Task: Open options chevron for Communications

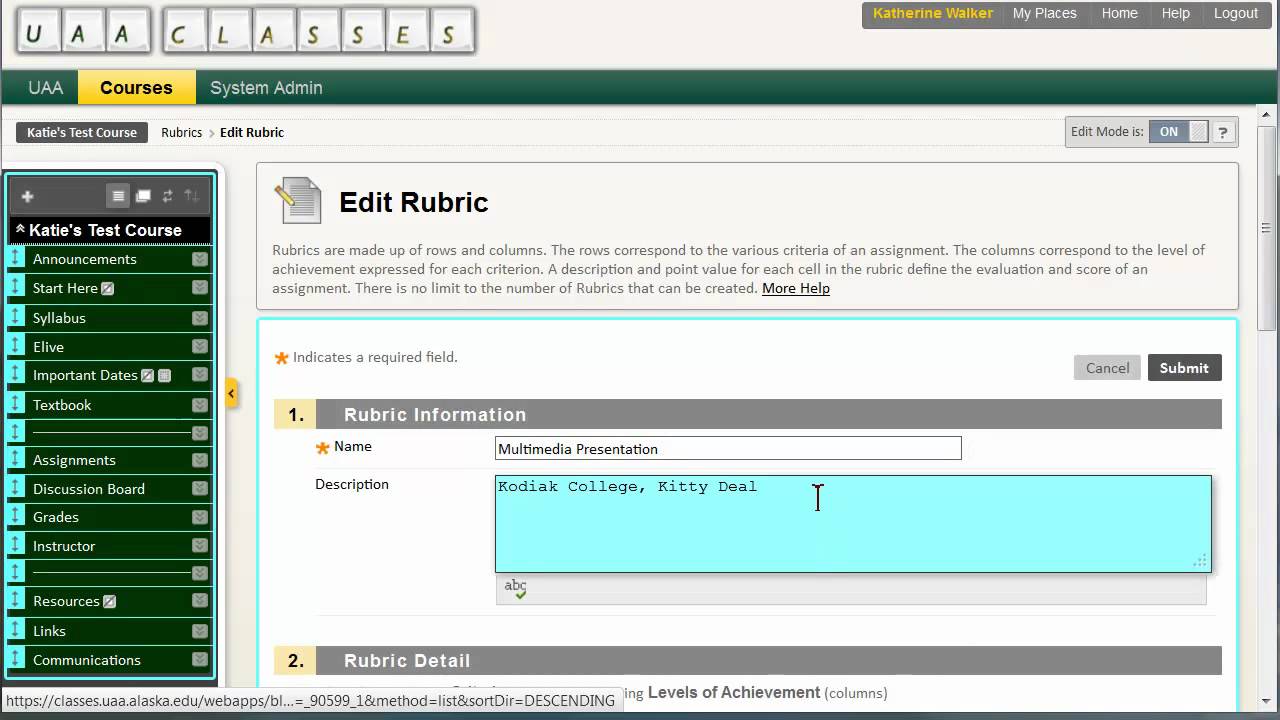Action: 200,660
